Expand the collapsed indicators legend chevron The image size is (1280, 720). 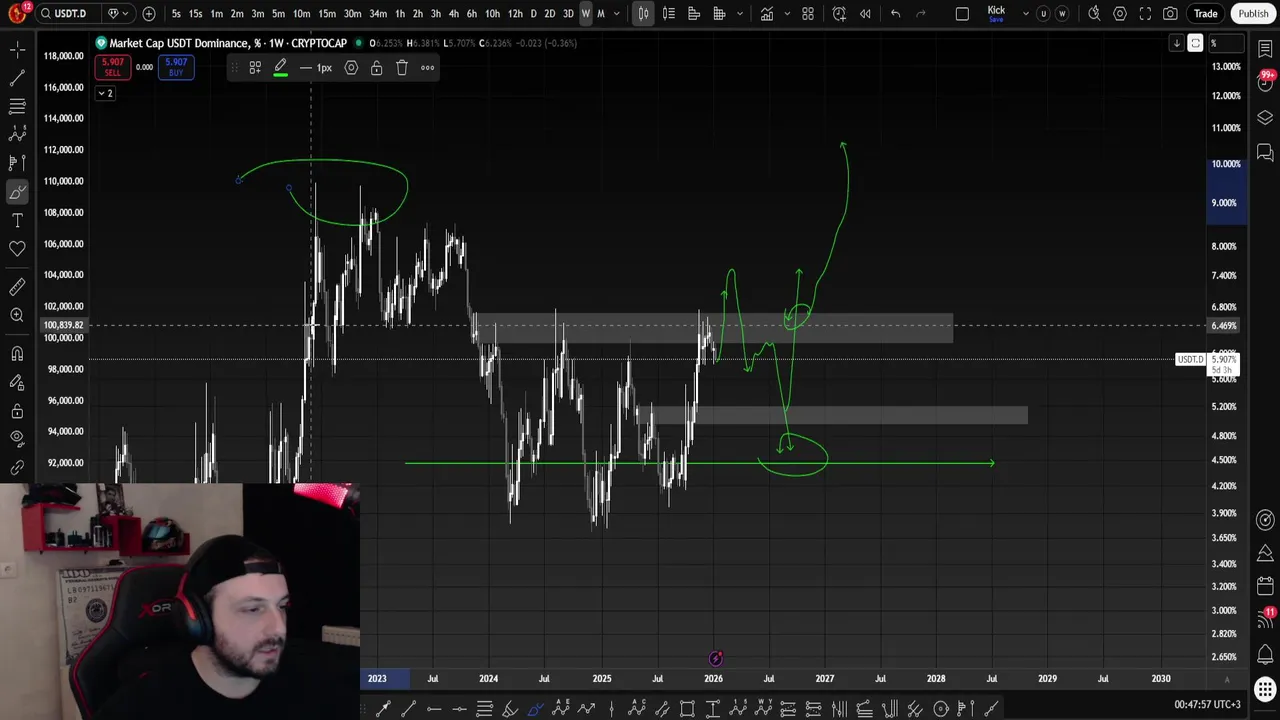click(x=105, y=93)
